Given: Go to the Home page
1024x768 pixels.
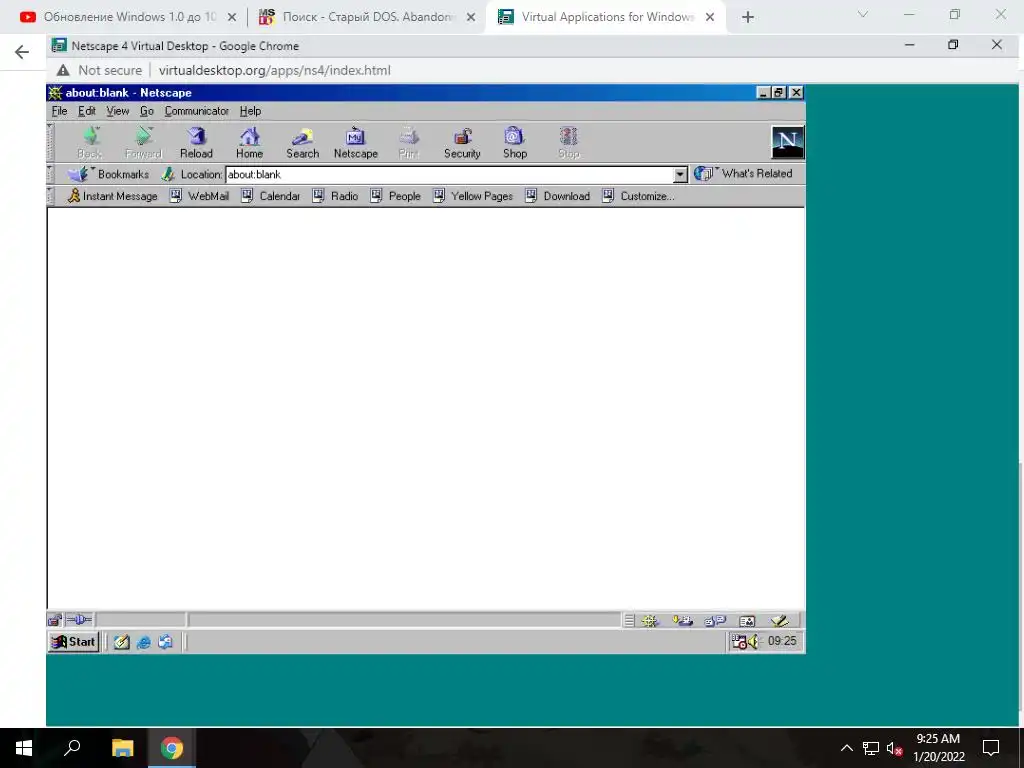Looking at the screenshot, I should coord(249,142).
